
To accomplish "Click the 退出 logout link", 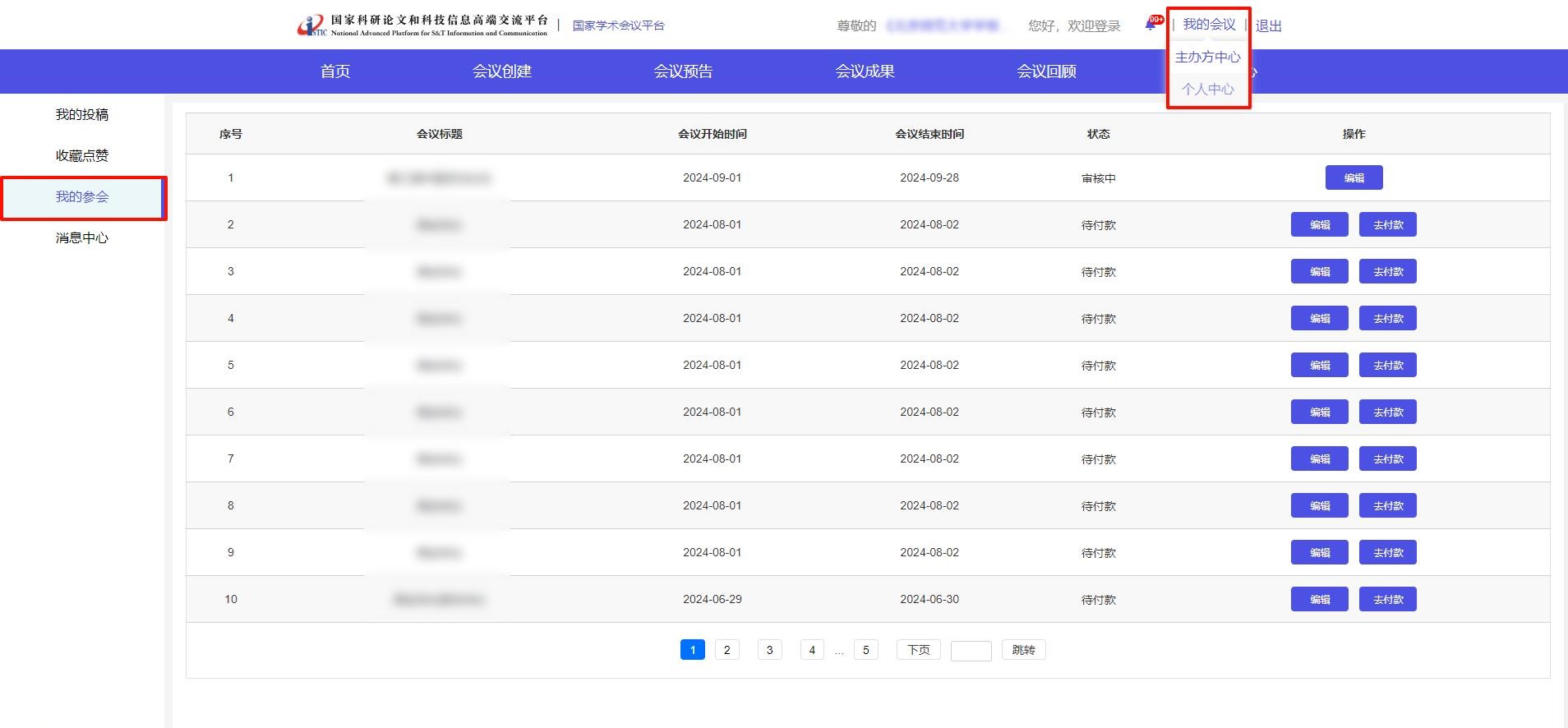I will 1269,26.
